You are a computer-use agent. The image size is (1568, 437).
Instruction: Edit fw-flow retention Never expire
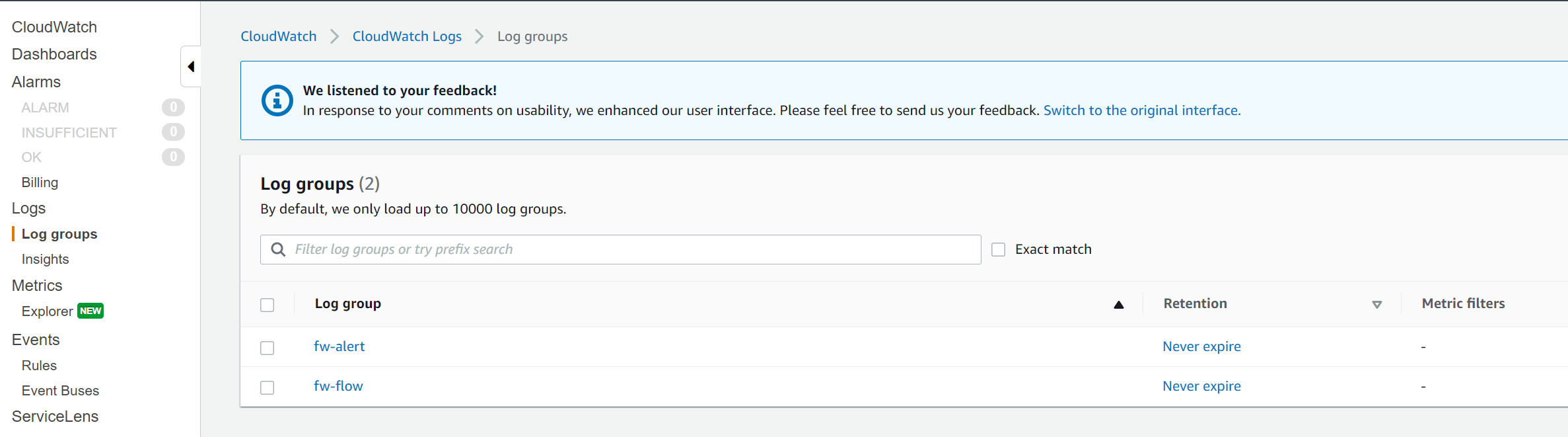[1201, 386]
